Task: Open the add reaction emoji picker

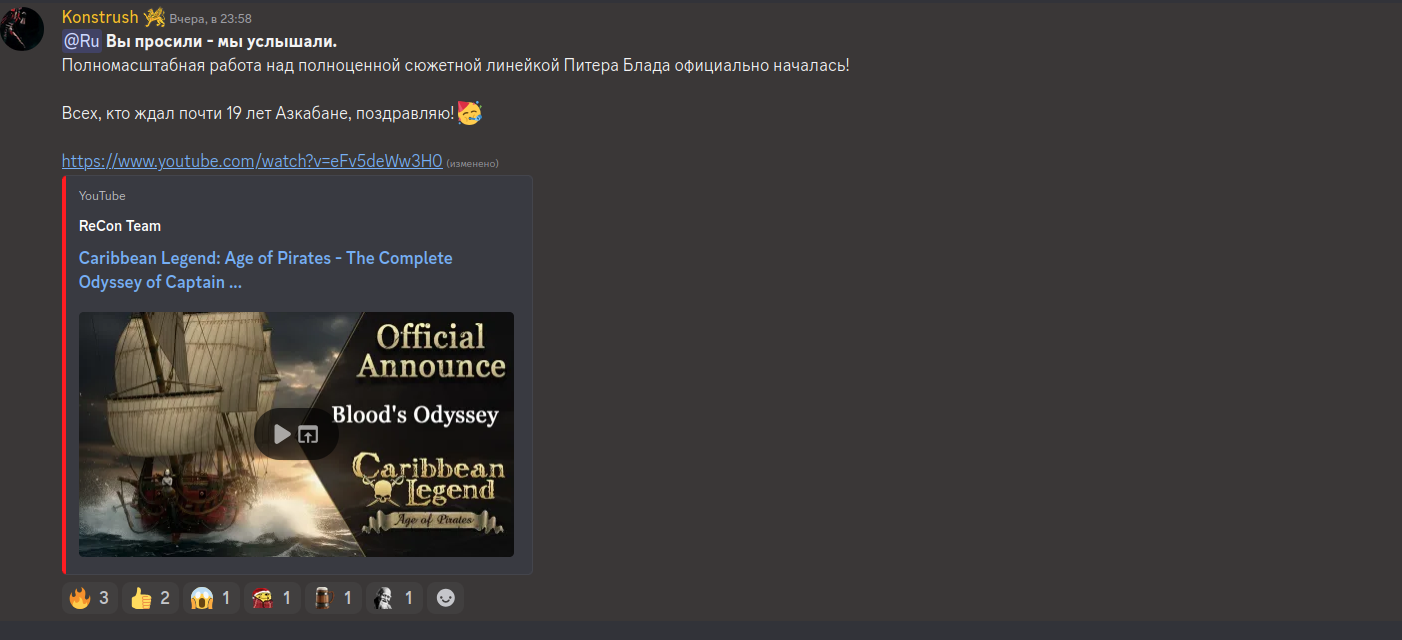Action: pos(445,598)
